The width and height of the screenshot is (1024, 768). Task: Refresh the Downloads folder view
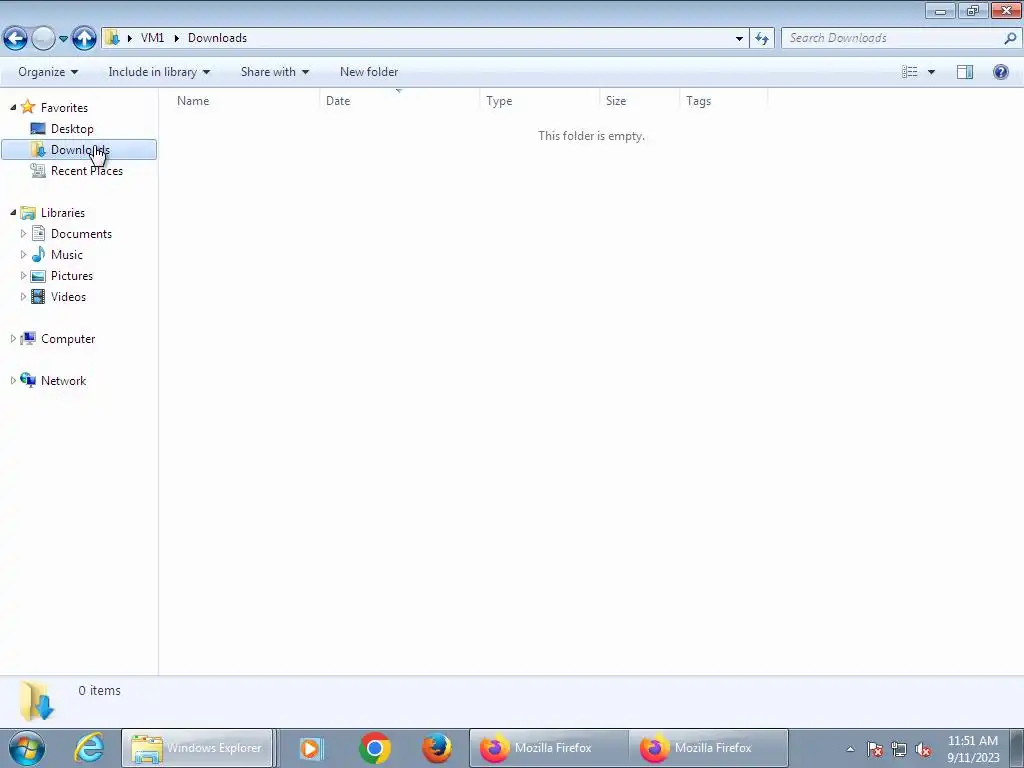click(x=761, y=38)
